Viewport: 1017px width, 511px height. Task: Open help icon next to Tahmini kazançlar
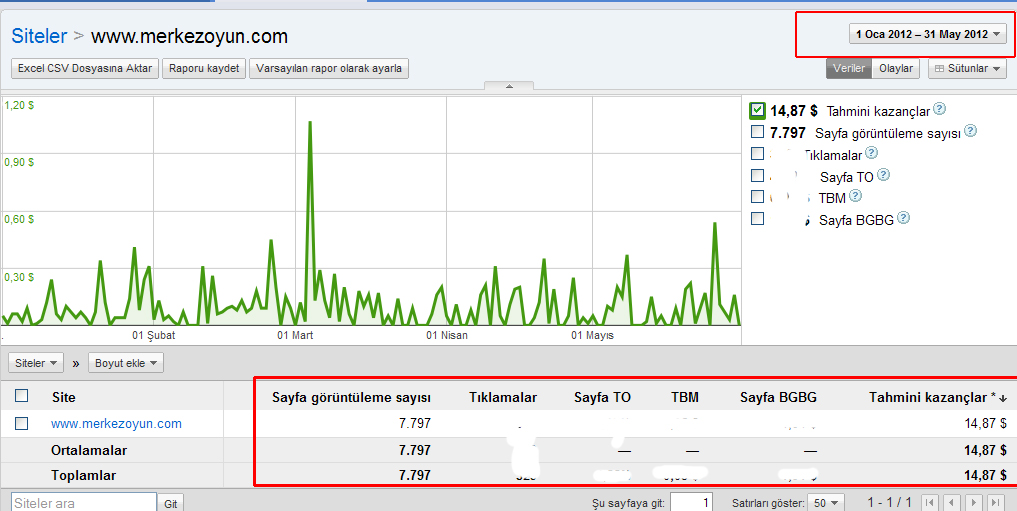(939, 110)
